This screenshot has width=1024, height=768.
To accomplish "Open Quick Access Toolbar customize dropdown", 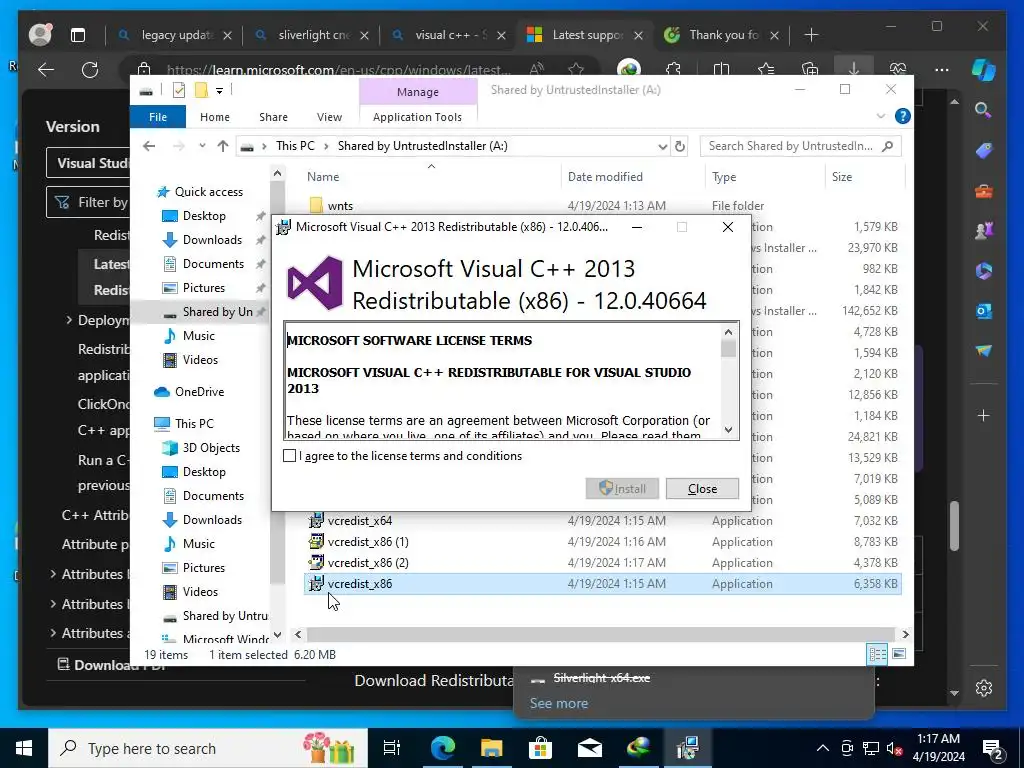I will tap(219, 91).
